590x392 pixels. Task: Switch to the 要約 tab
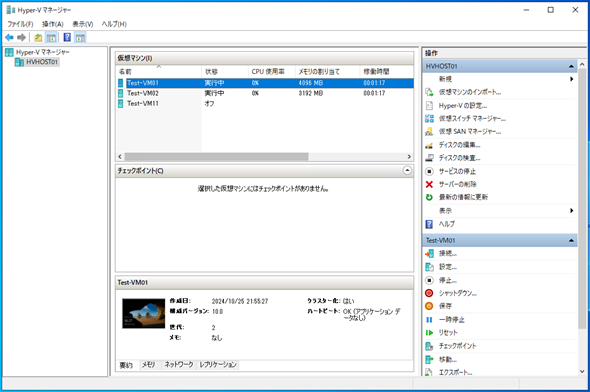tap(126, 365)
